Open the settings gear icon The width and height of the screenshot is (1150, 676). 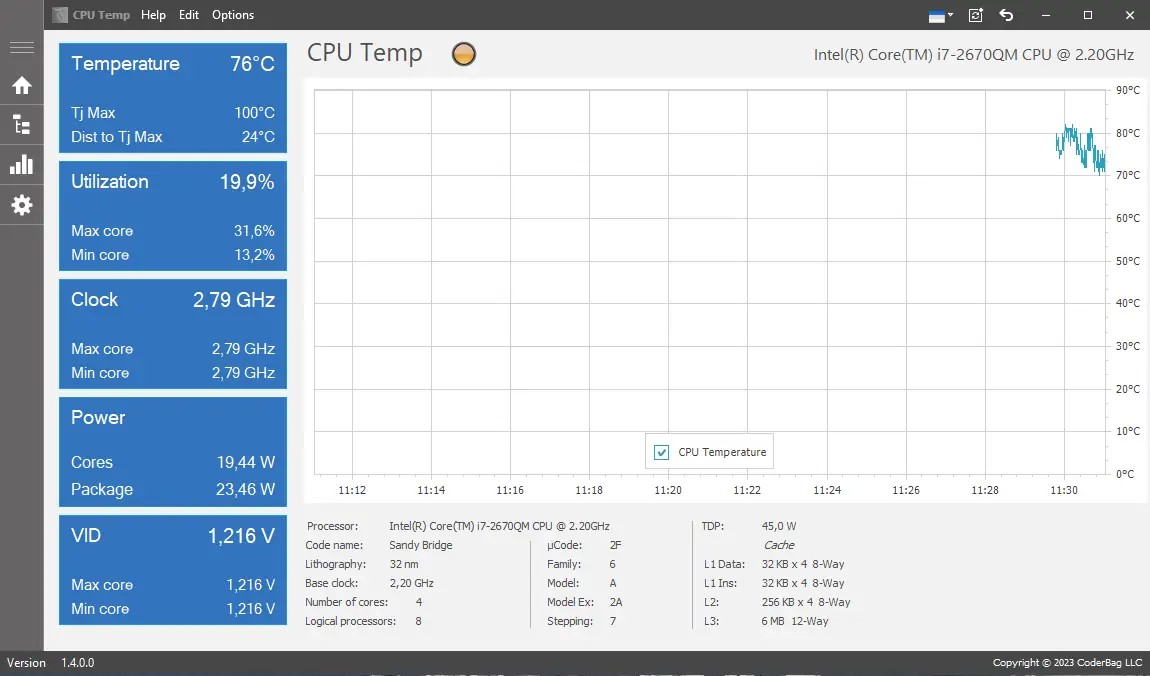[x=21, y=205]
